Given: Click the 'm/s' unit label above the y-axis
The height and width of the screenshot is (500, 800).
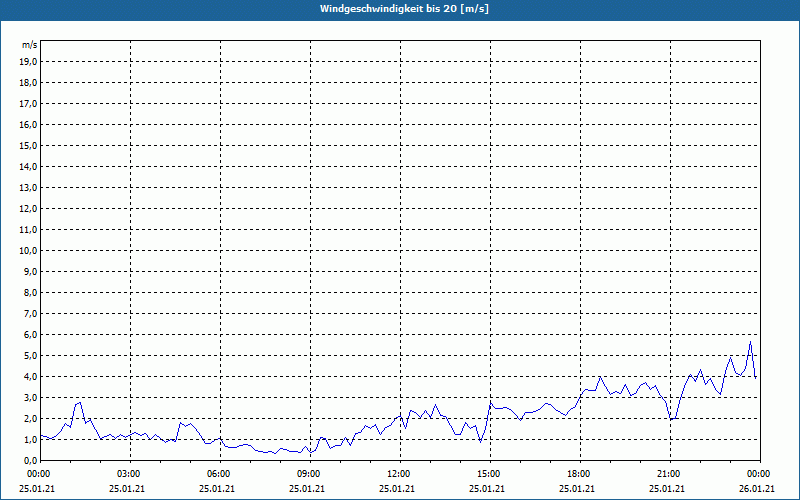Looking at the screenshot, I should pyautogui.click(x=29, y=45).
